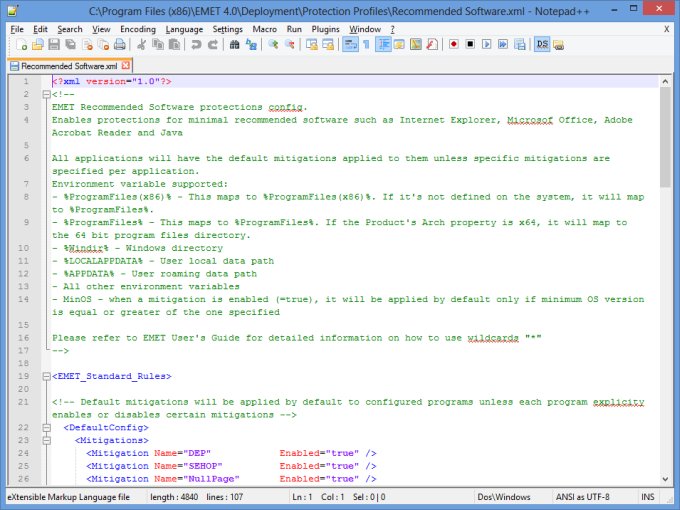Zoom in with magnifier plus icon
This screenshot has width=680, height=510.
coord(273,44)
